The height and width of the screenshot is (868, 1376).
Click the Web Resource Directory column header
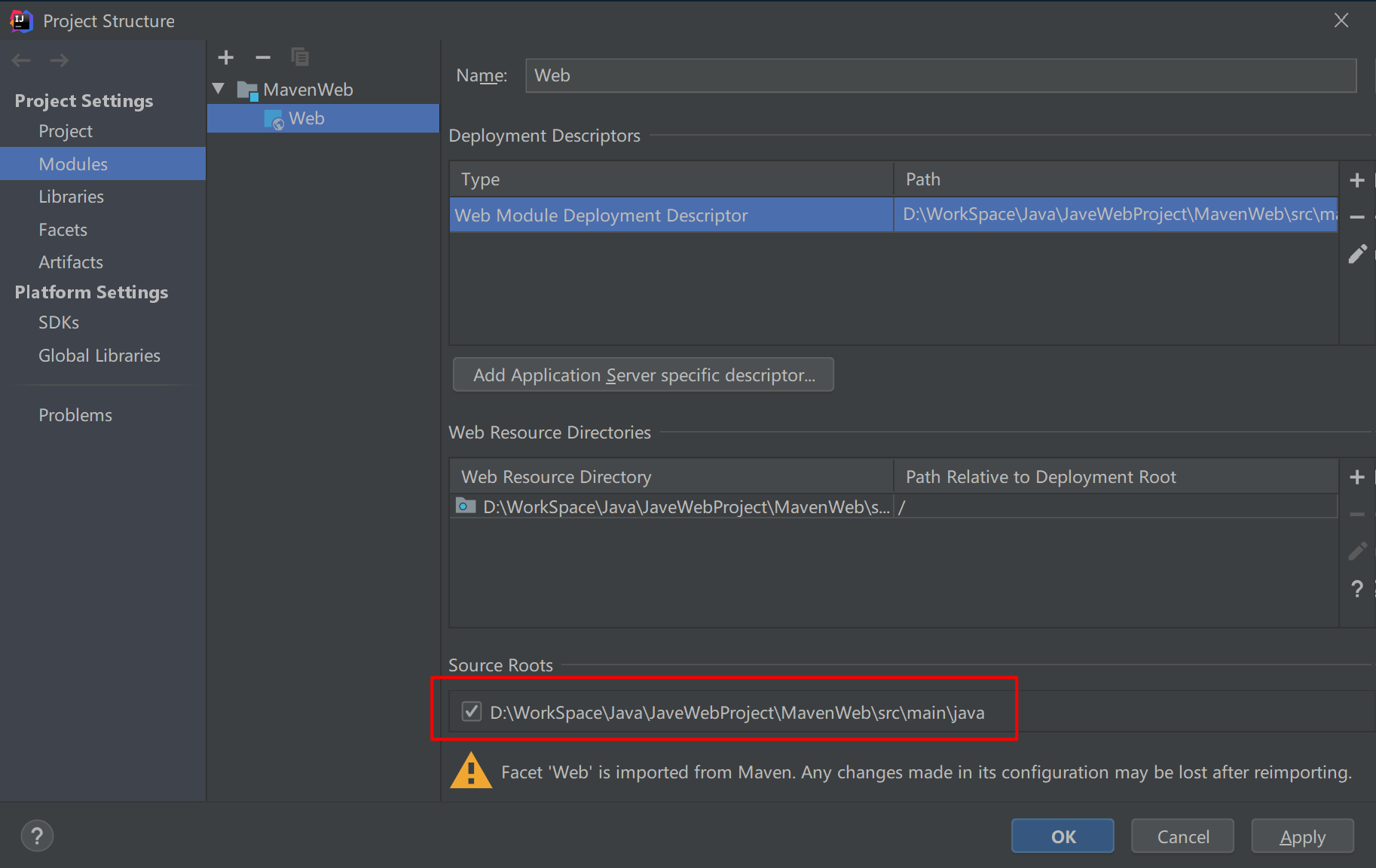pyautogui.click(x=671, y=476)
